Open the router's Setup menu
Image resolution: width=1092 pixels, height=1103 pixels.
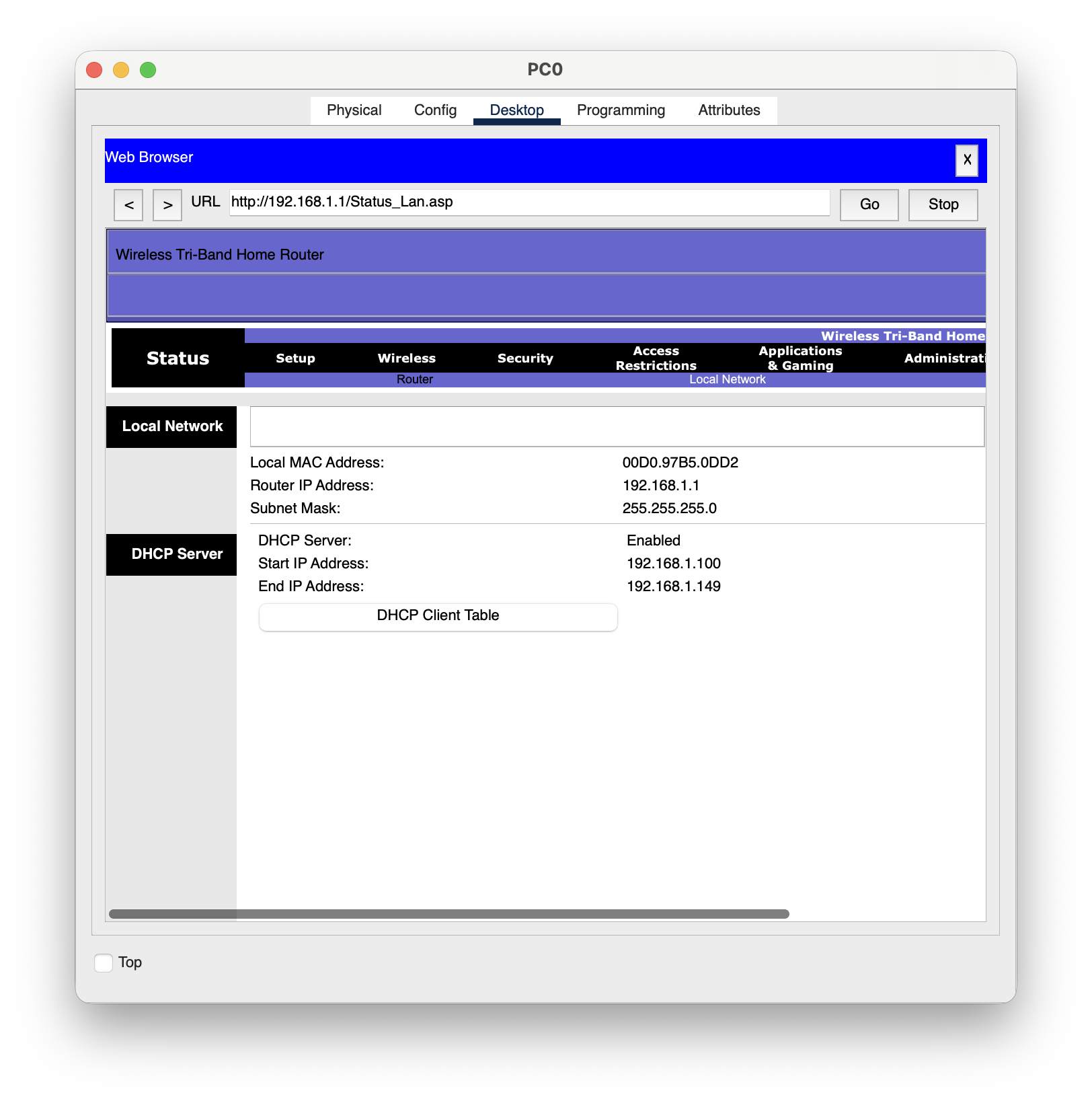pyautogui.click(x=295, y=358)
